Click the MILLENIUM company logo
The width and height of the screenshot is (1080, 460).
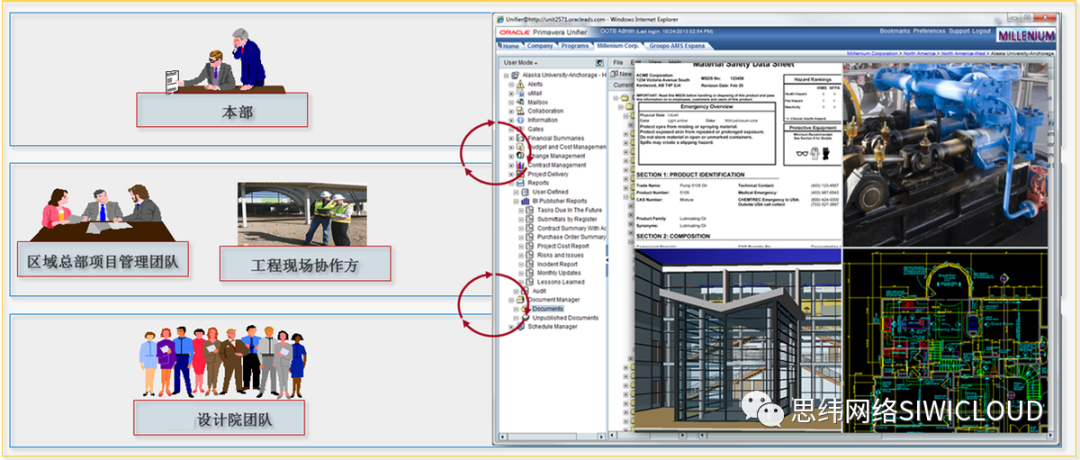pyautogui.click(x=1026, y=36)
